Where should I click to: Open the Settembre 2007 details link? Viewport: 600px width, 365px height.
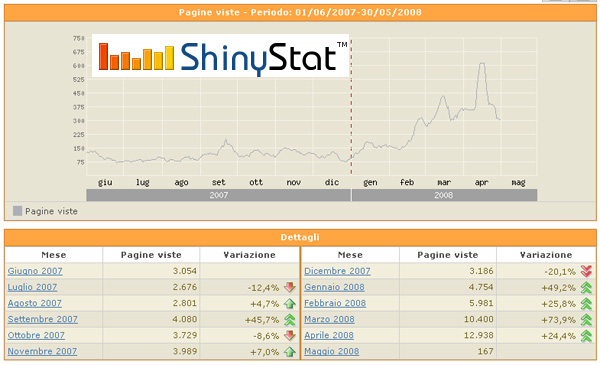[42, 319]
